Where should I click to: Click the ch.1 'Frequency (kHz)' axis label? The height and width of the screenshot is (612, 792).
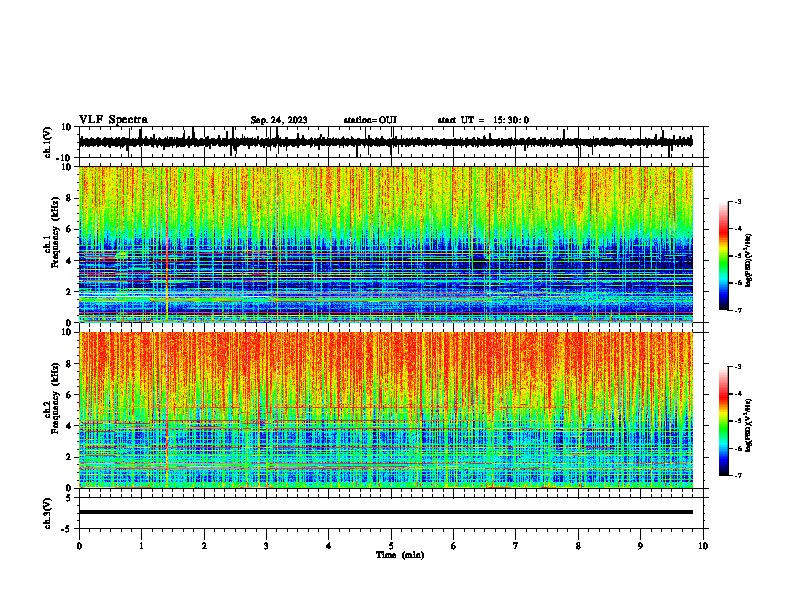55,232
